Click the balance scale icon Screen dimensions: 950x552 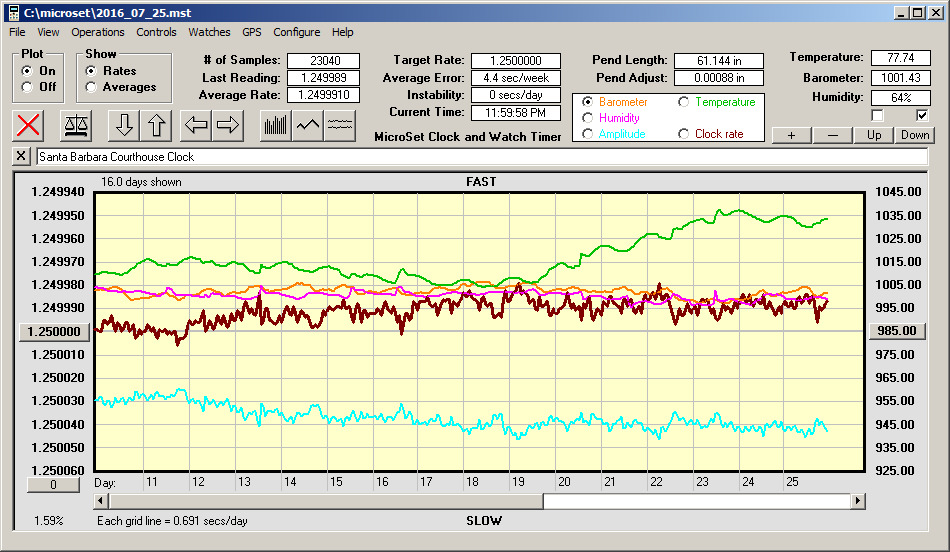tap(76, 125)
